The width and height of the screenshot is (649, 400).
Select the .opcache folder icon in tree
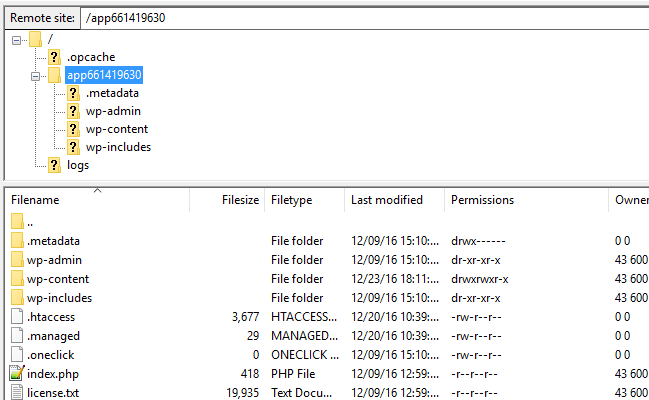(54, 57)
